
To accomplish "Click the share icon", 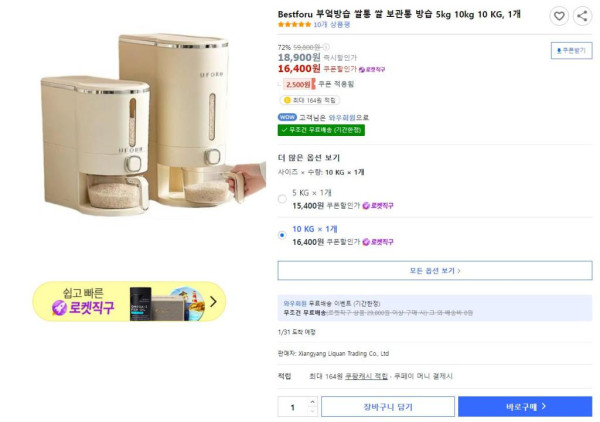I will tap(582, 15).
